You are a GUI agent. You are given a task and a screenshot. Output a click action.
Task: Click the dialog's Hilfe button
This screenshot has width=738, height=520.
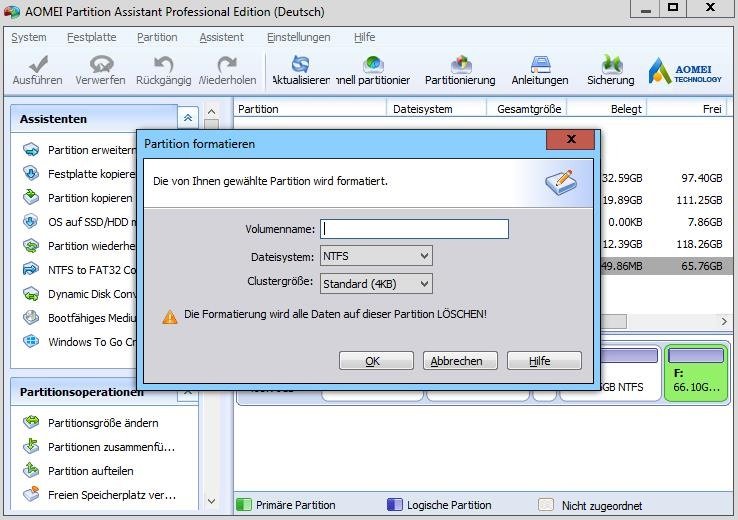click(x=544, y=361)
